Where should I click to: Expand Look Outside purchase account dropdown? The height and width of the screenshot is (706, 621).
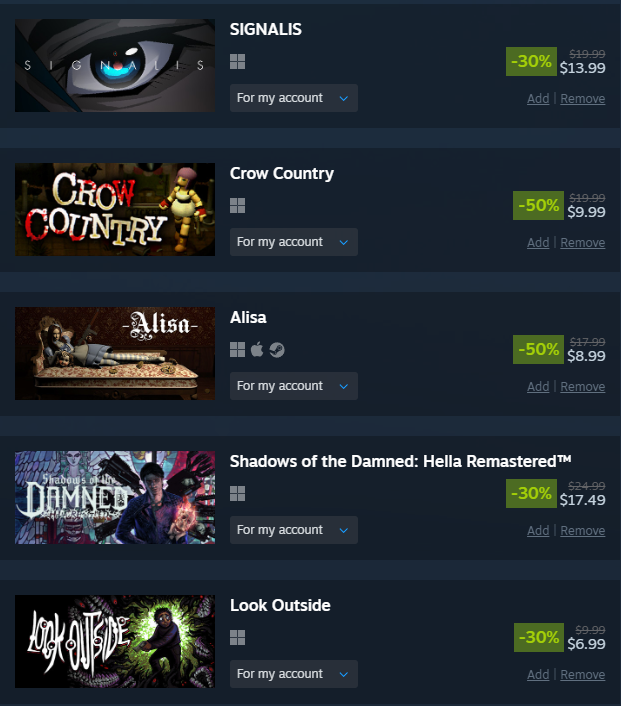(294, 674)
